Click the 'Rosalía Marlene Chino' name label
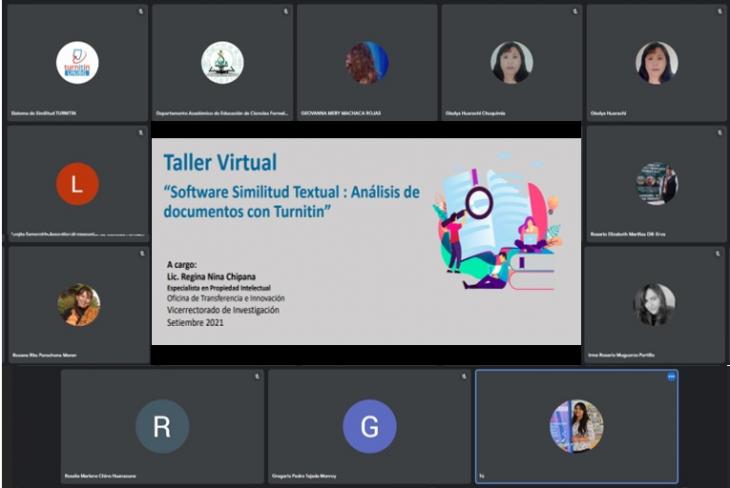The height and width of the screenshot is (488, 730). click(x=100, y=476)
